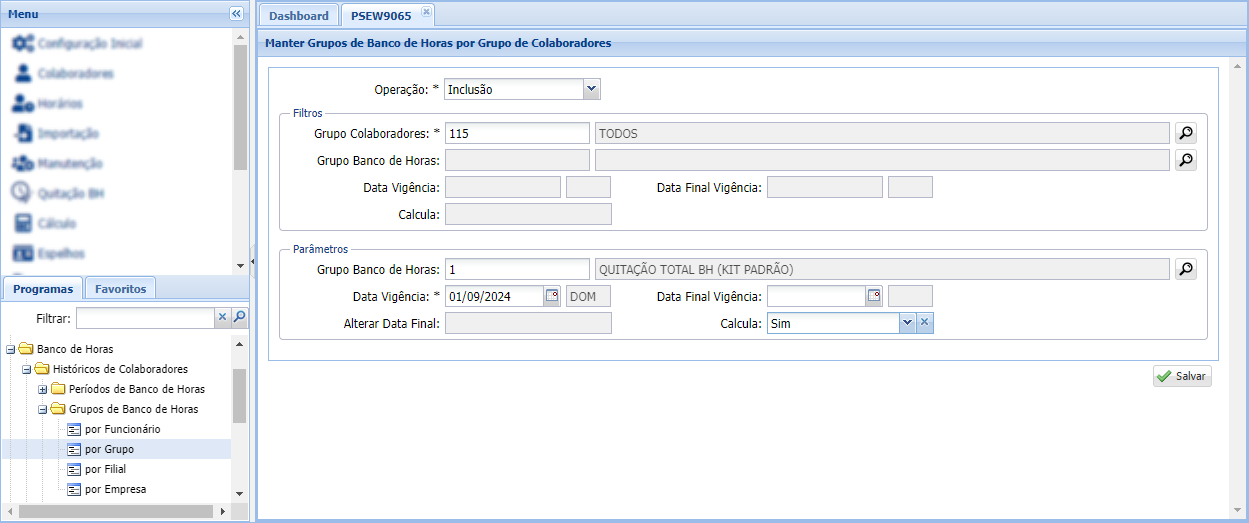This screenshot has height=523, width=1249.
Task: Switch to the Favoritos tab
Action: (x=120, y=289)
